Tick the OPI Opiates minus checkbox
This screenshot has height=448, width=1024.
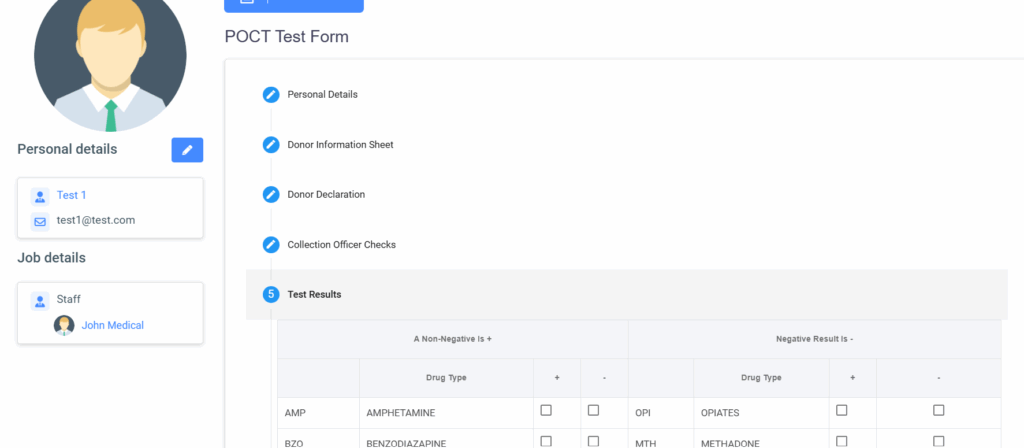click(x=938, y=410)
